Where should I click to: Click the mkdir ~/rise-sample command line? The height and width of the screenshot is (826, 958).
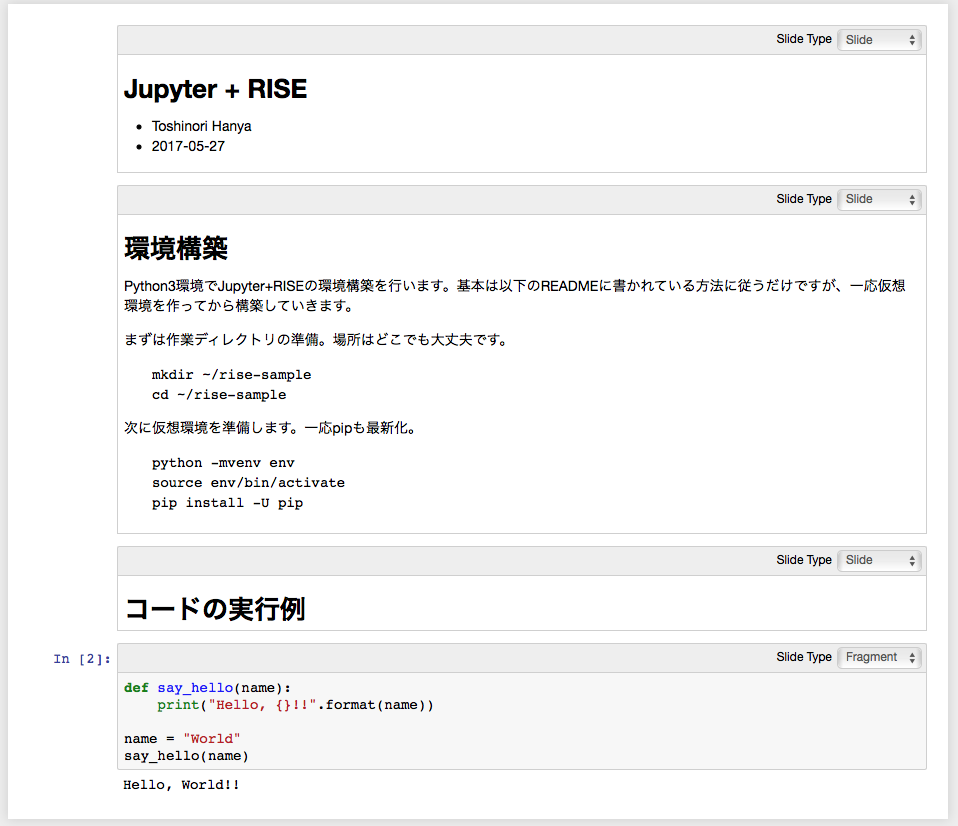coord(231,375)
